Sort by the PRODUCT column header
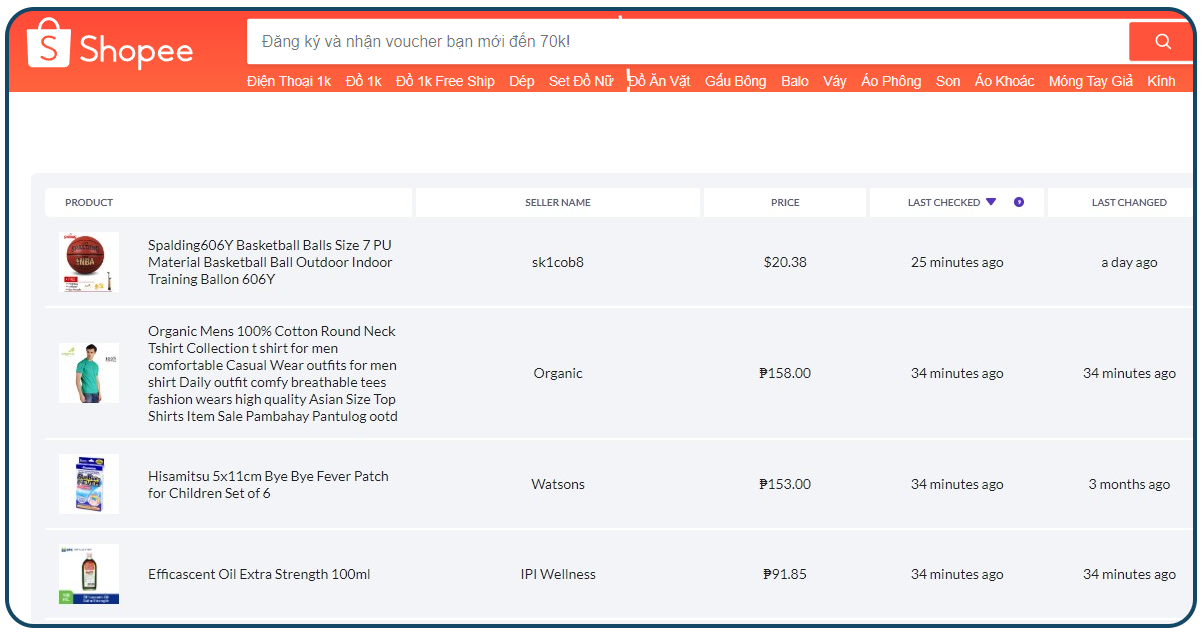This screenshot has width=1202, height=634. click(228, 202)
